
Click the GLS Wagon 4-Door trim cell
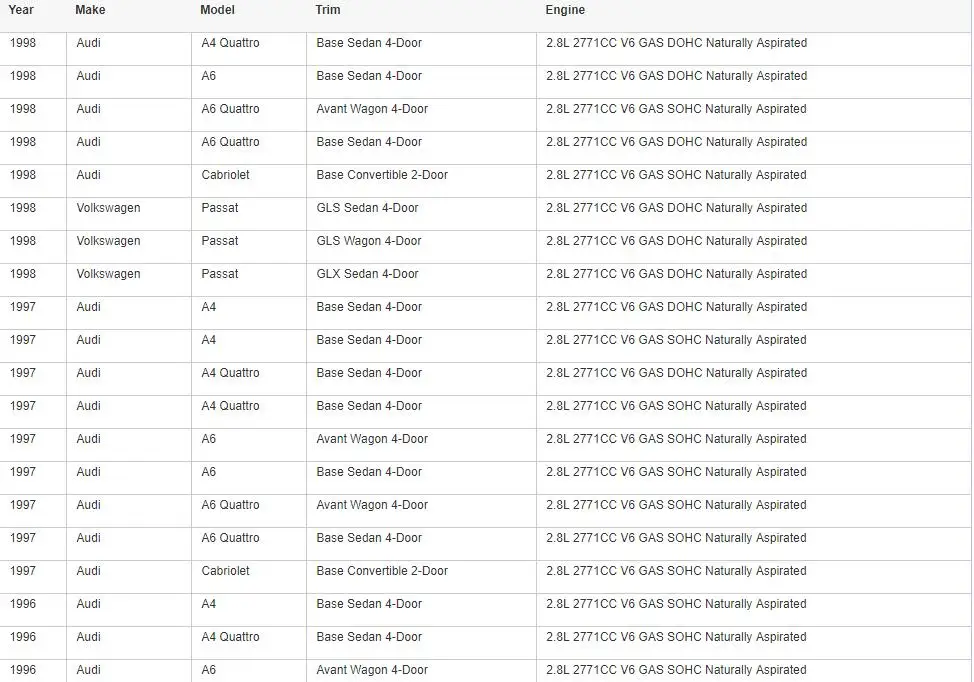click(x=421, y=247)
